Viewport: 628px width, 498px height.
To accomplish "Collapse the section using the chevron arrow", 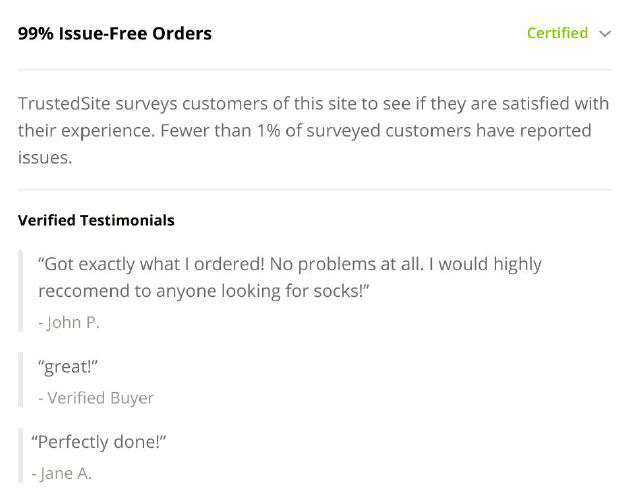I will pos(604,34).
